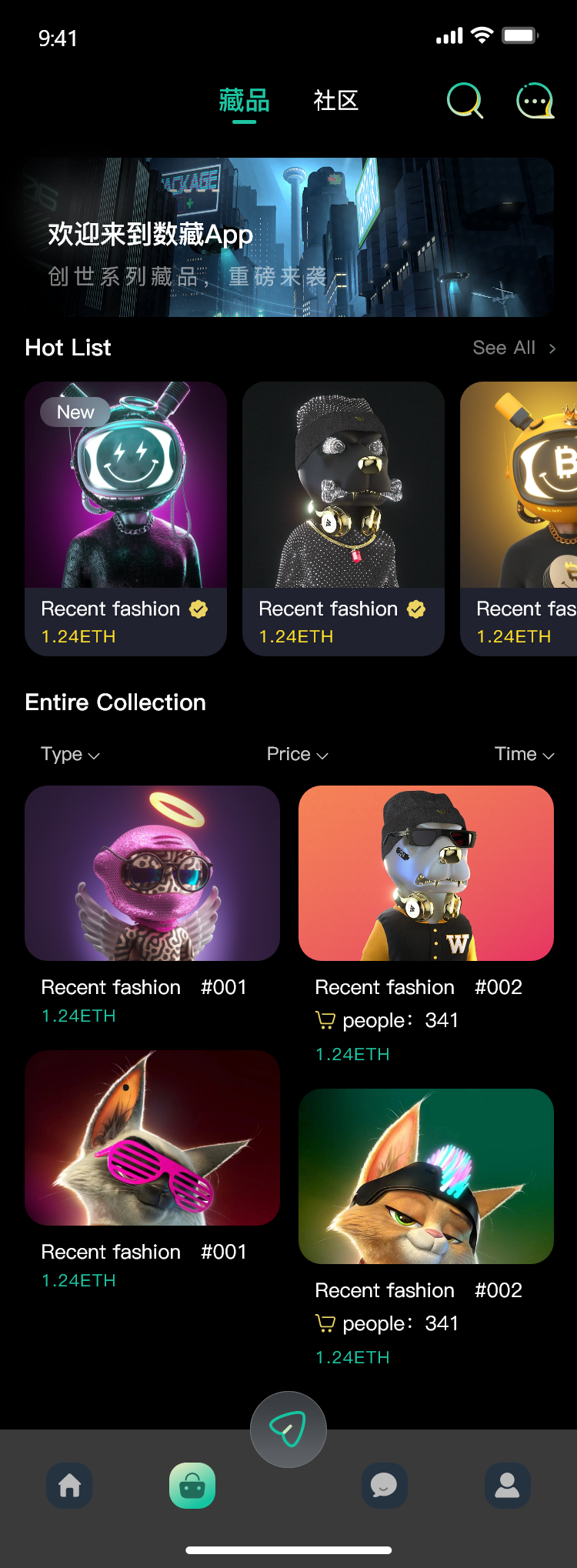
Task: Open messages icon in bottom navigation
Action: (x=385, y=1485)
